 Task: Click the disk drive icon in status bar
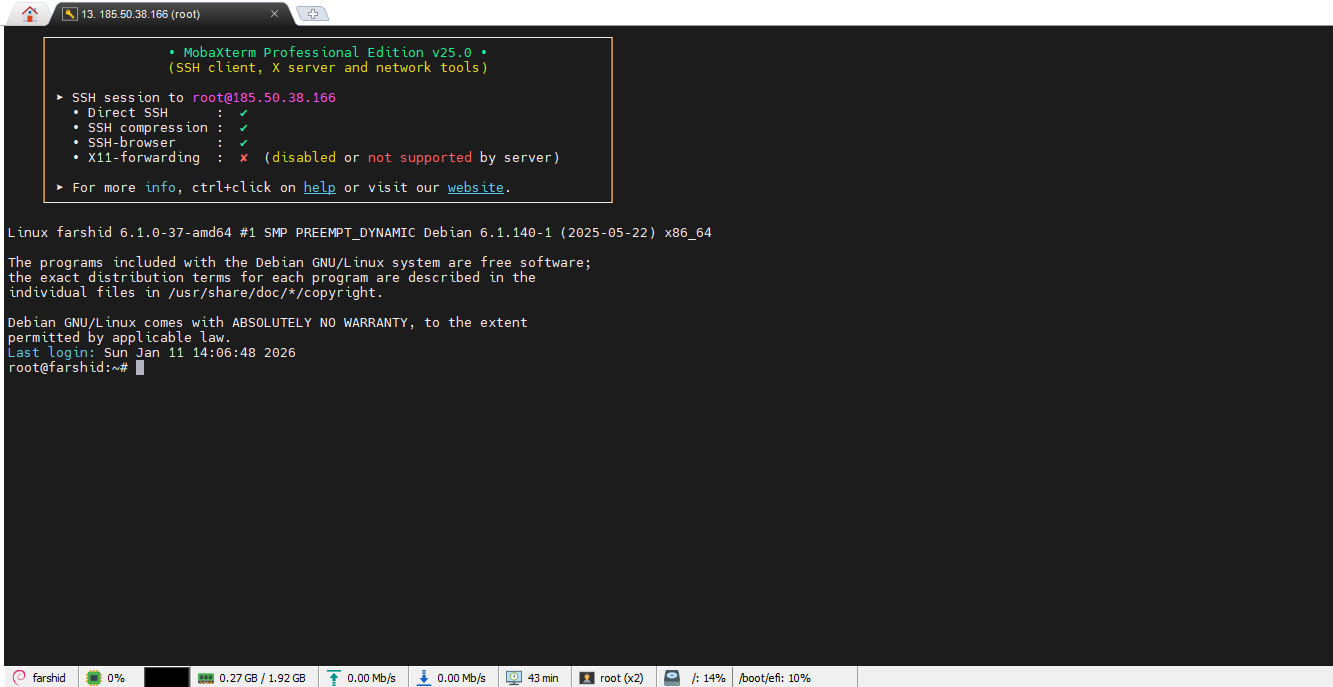673,677
